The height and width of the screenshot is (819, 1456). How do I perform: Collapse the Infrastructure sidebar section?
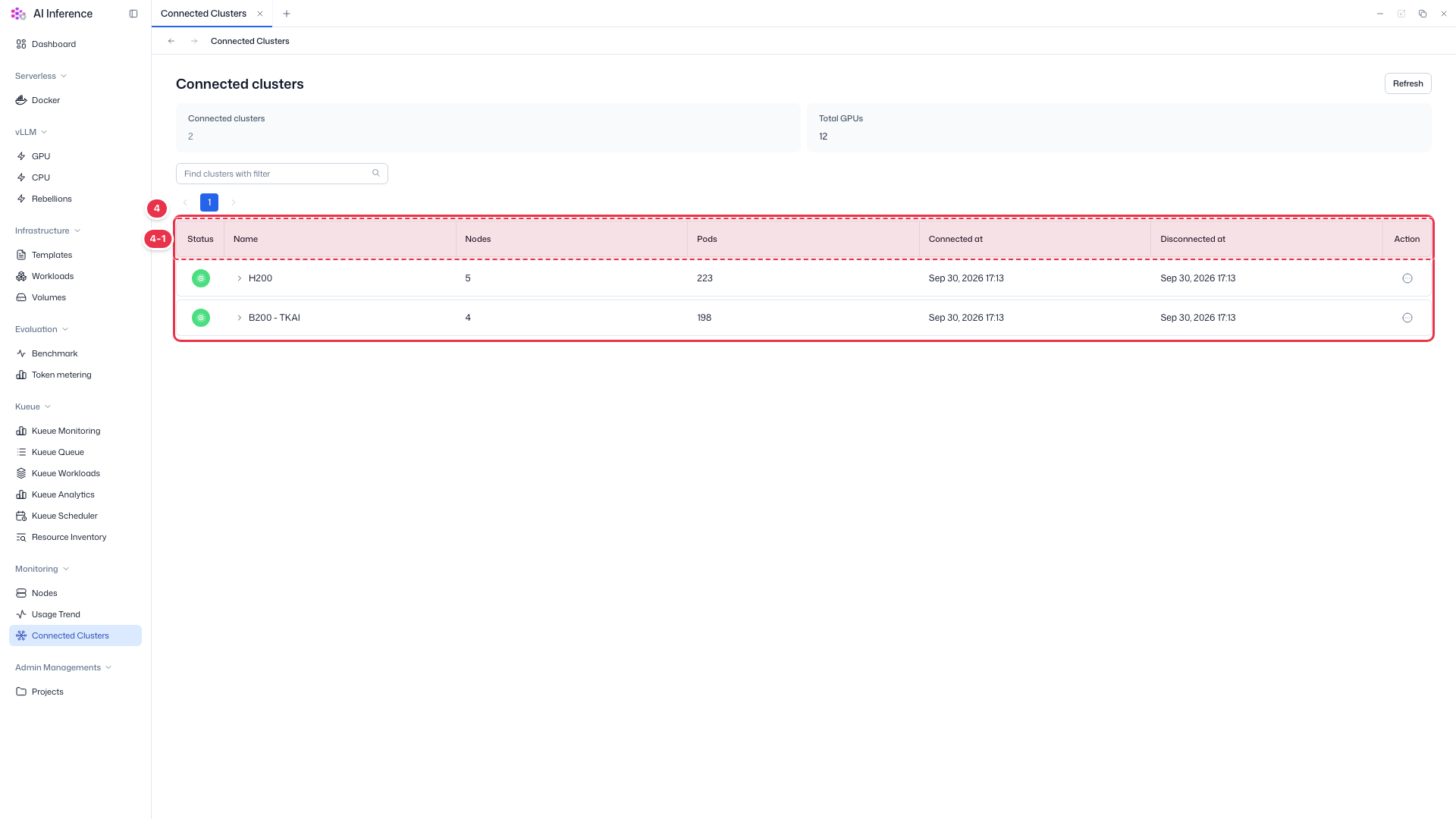coord(48,231)
